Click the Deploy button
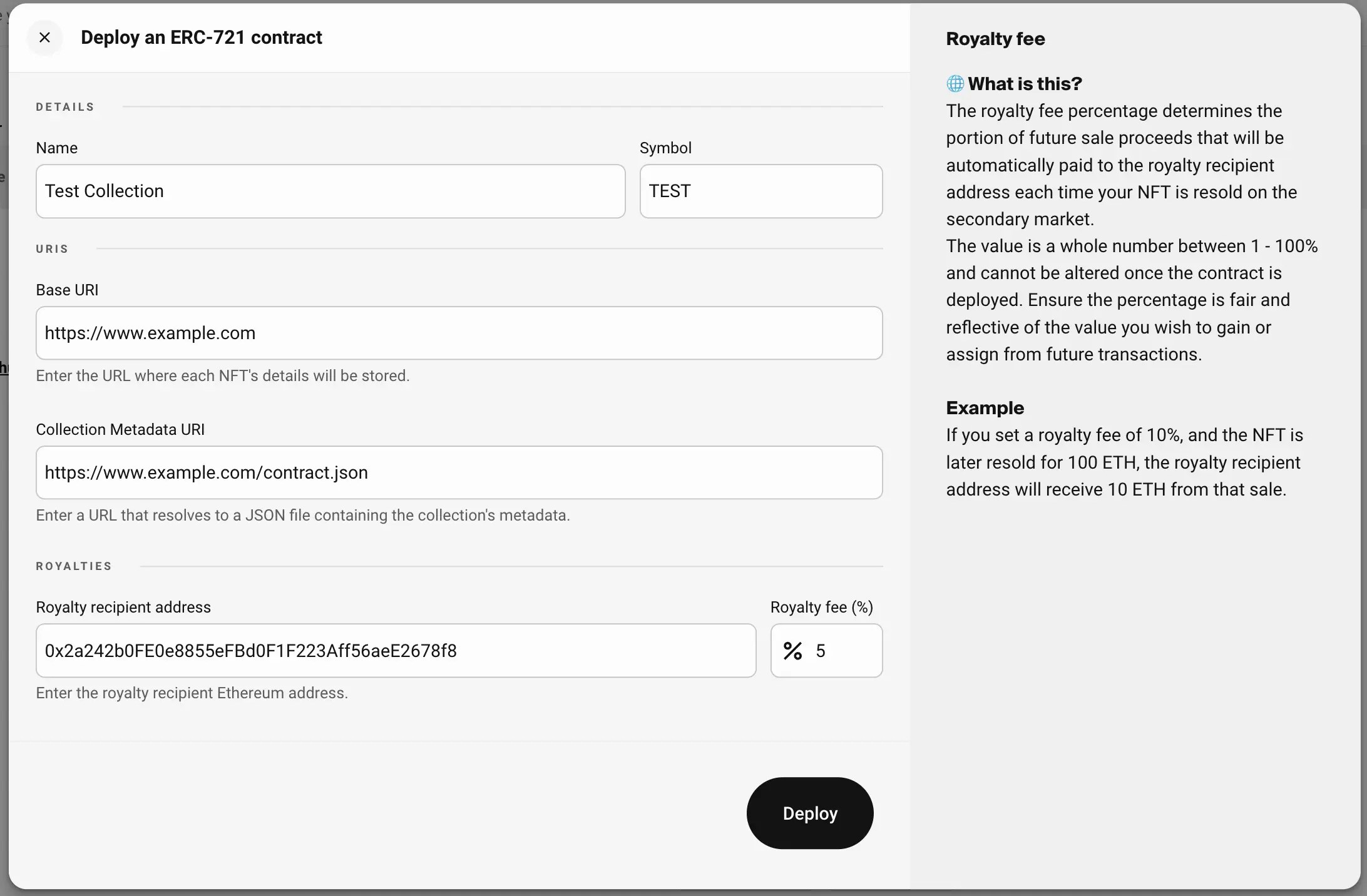This screenshot has width=1367, height=896. (x=809, y=813)
